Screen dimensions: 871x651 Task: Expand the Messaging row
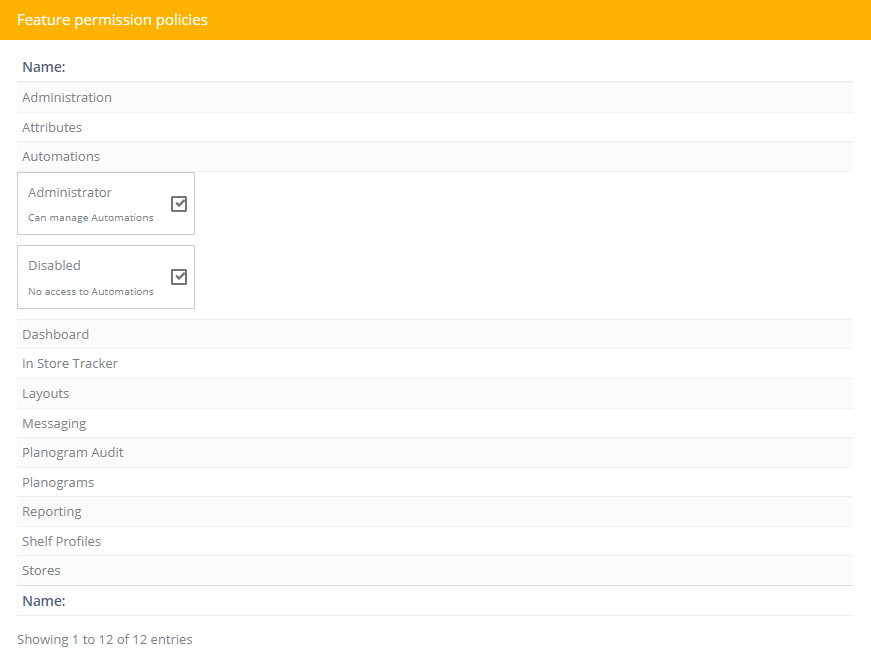click(x=435, y=423)
